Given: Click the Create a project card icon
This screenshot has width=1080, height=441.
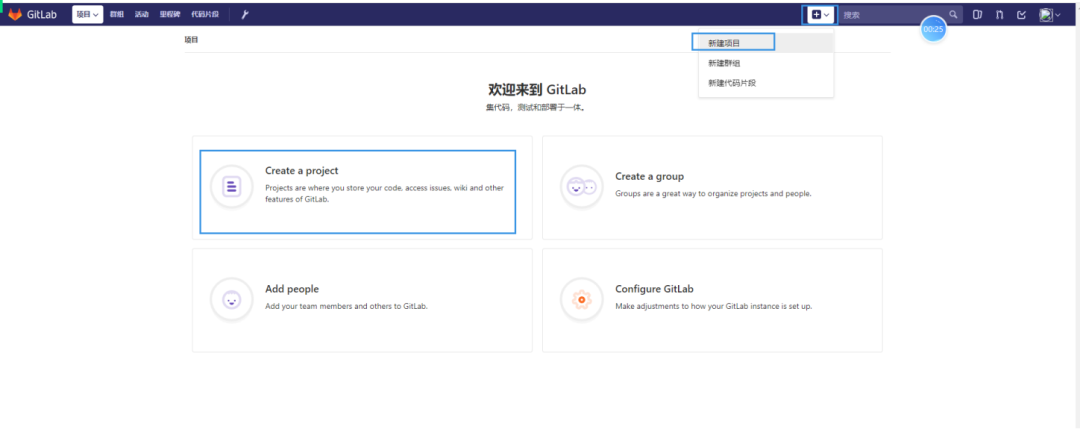Looking at the screenshot, I should 231,186.
